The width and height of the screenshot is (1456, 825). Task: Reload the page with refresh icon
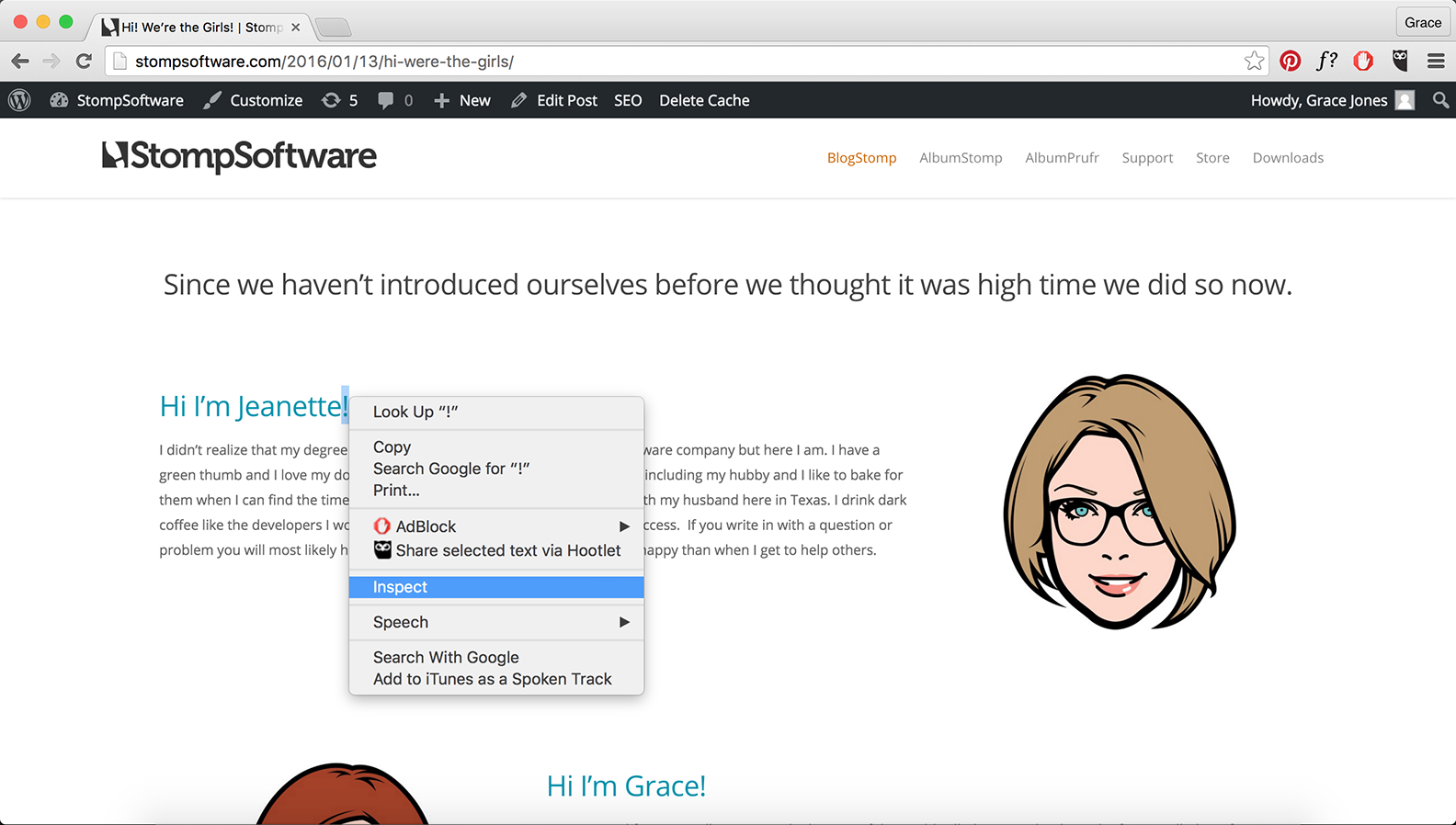[84, 62]
